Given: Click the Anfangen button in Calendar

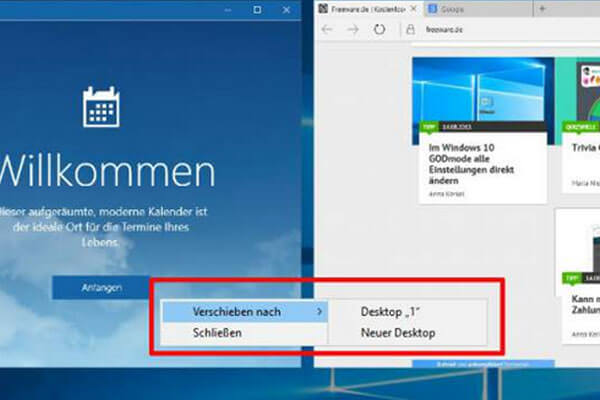Looking at the screenshot, I should click(101, 287).
